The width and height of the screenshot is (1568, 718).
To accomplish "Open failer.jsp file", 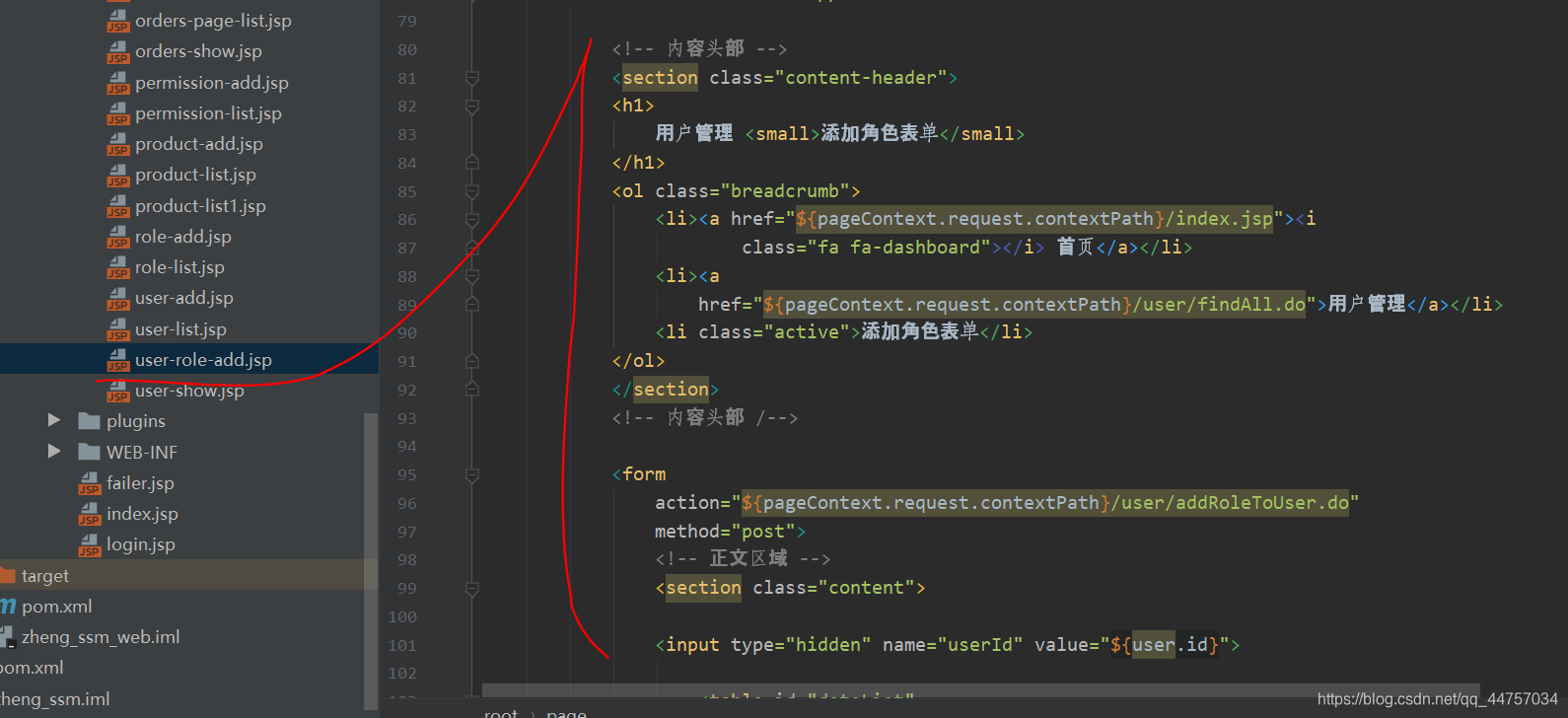I will coord(140,483).
